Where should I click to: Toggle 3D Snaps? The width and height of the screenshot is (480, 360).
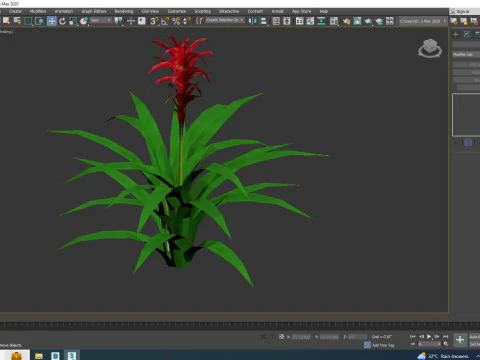coord(154,21)
